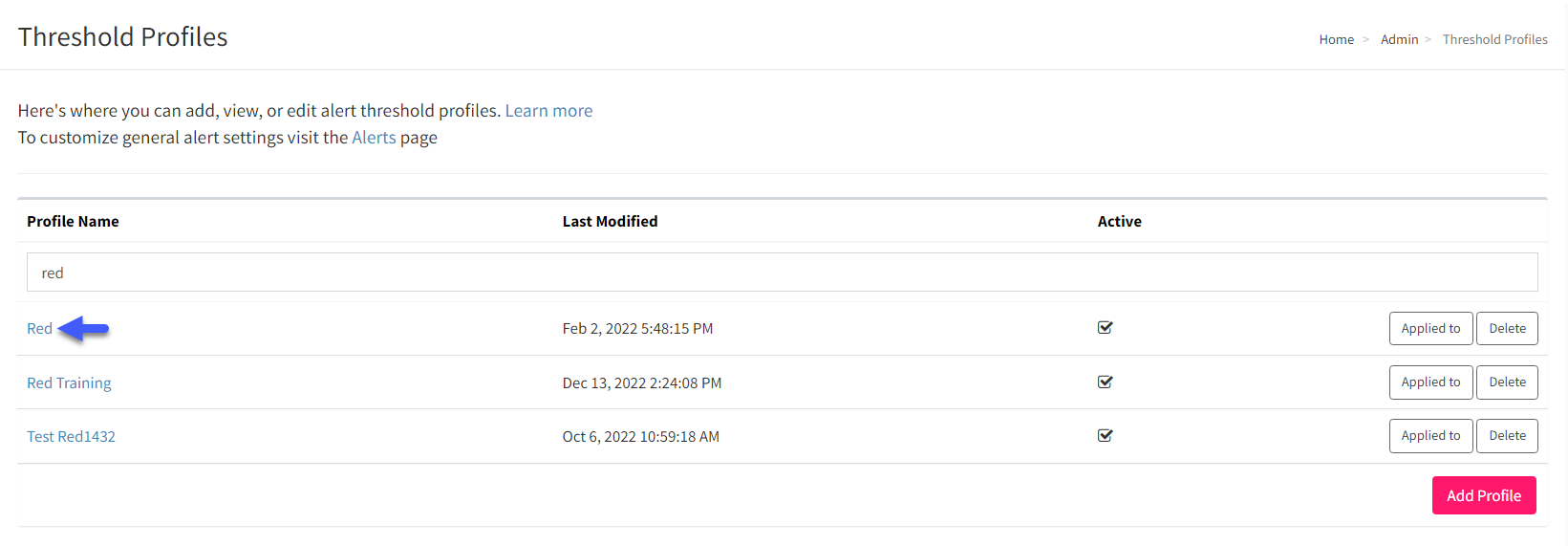The height and width of the screenshot is (546, 1568).
Task: Open the Red profile link
Action: point(39,329)
